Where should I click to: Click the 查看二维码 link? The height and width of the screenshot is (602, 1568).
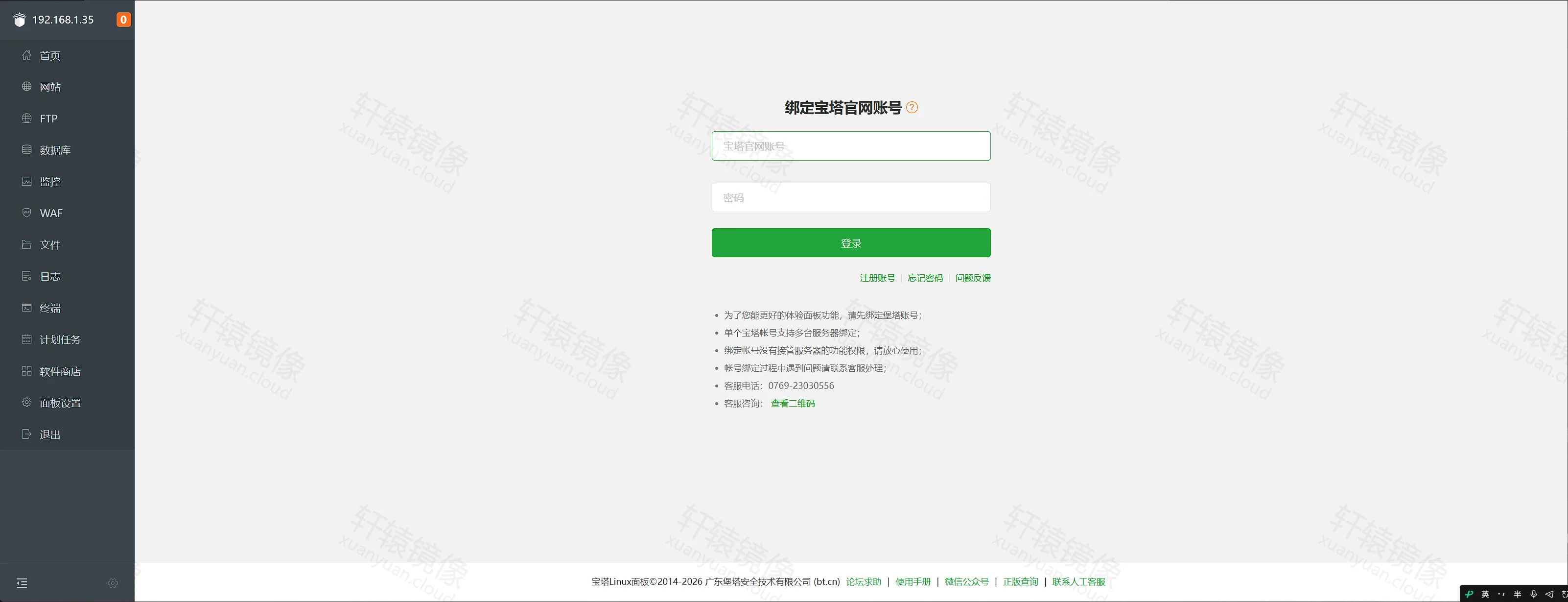(793, 403)
